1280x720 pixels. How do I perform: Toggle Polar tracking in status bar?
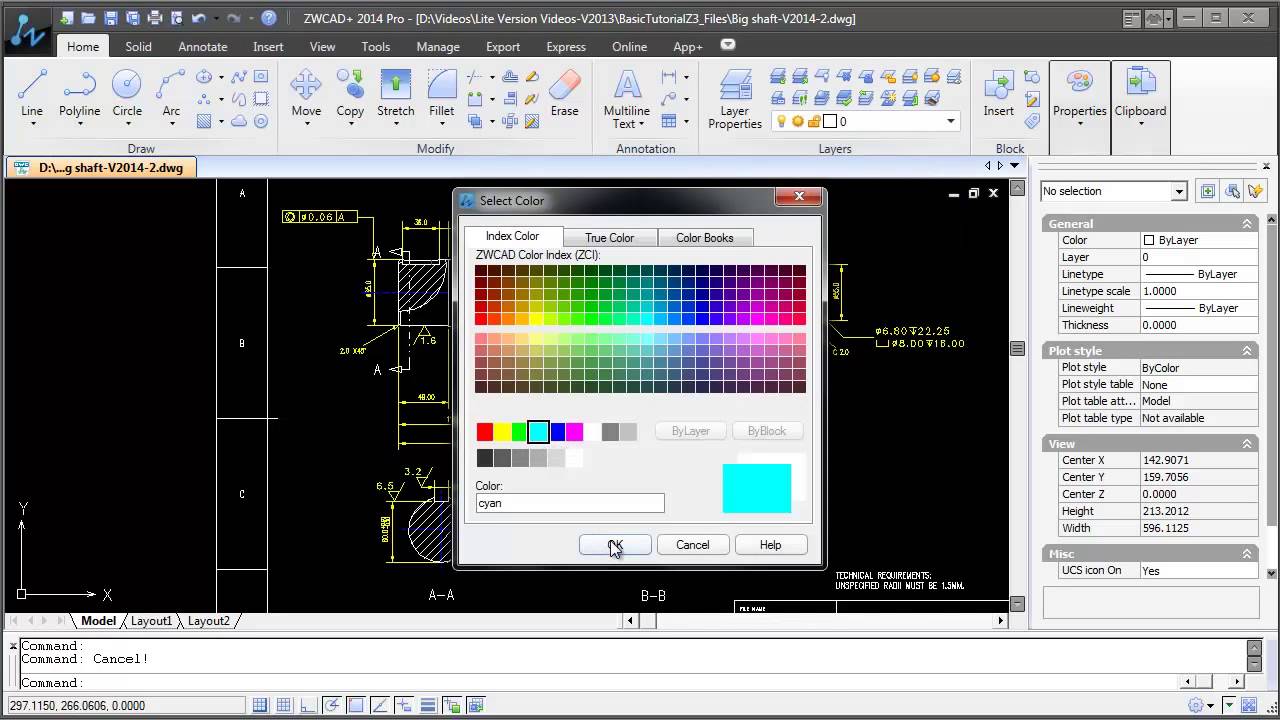click(332, 705)
